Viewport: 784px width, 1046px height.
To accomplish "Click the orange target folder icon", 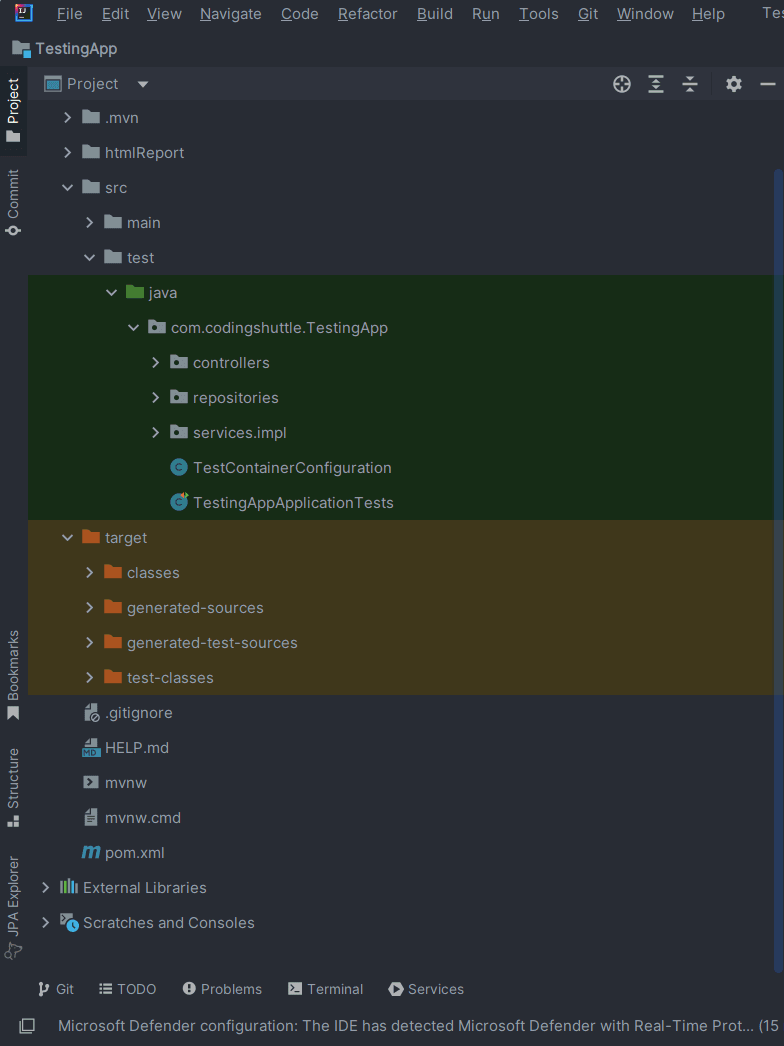I will click(91, 537).
